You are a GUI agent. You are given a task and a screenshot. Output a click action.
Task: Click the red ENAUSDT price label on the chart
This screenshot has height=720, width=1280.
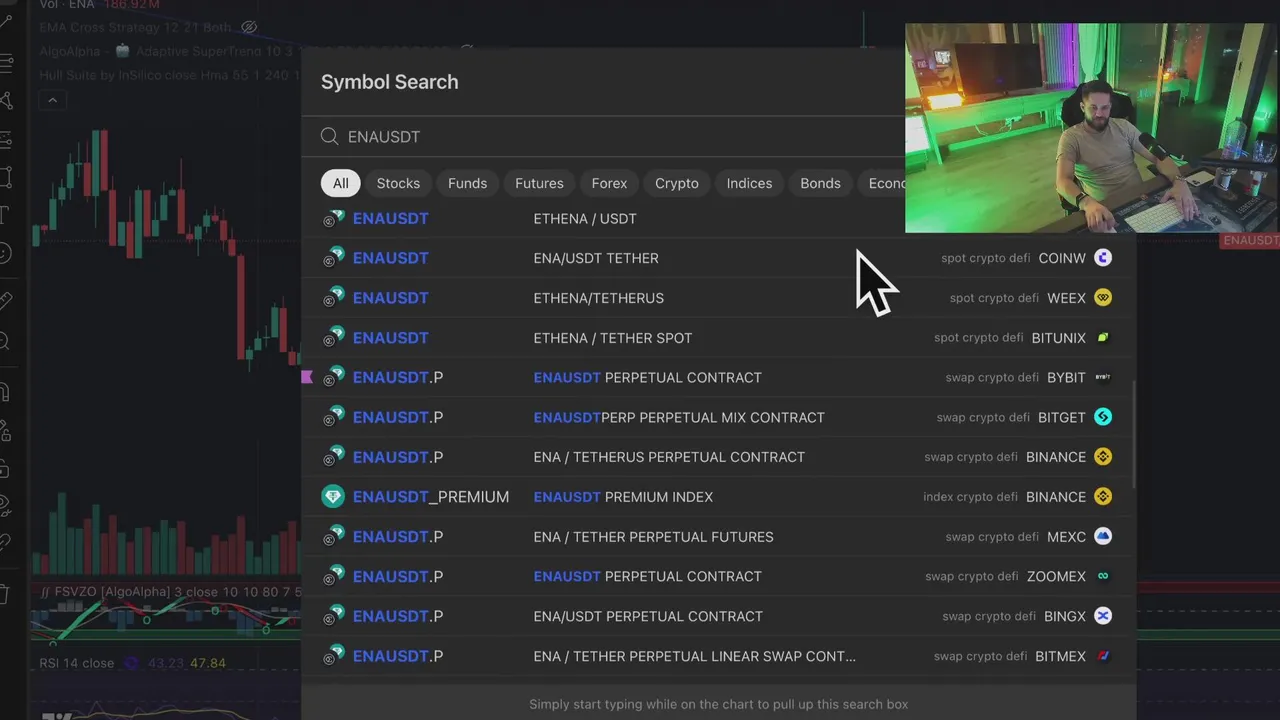coord(1251,241)
